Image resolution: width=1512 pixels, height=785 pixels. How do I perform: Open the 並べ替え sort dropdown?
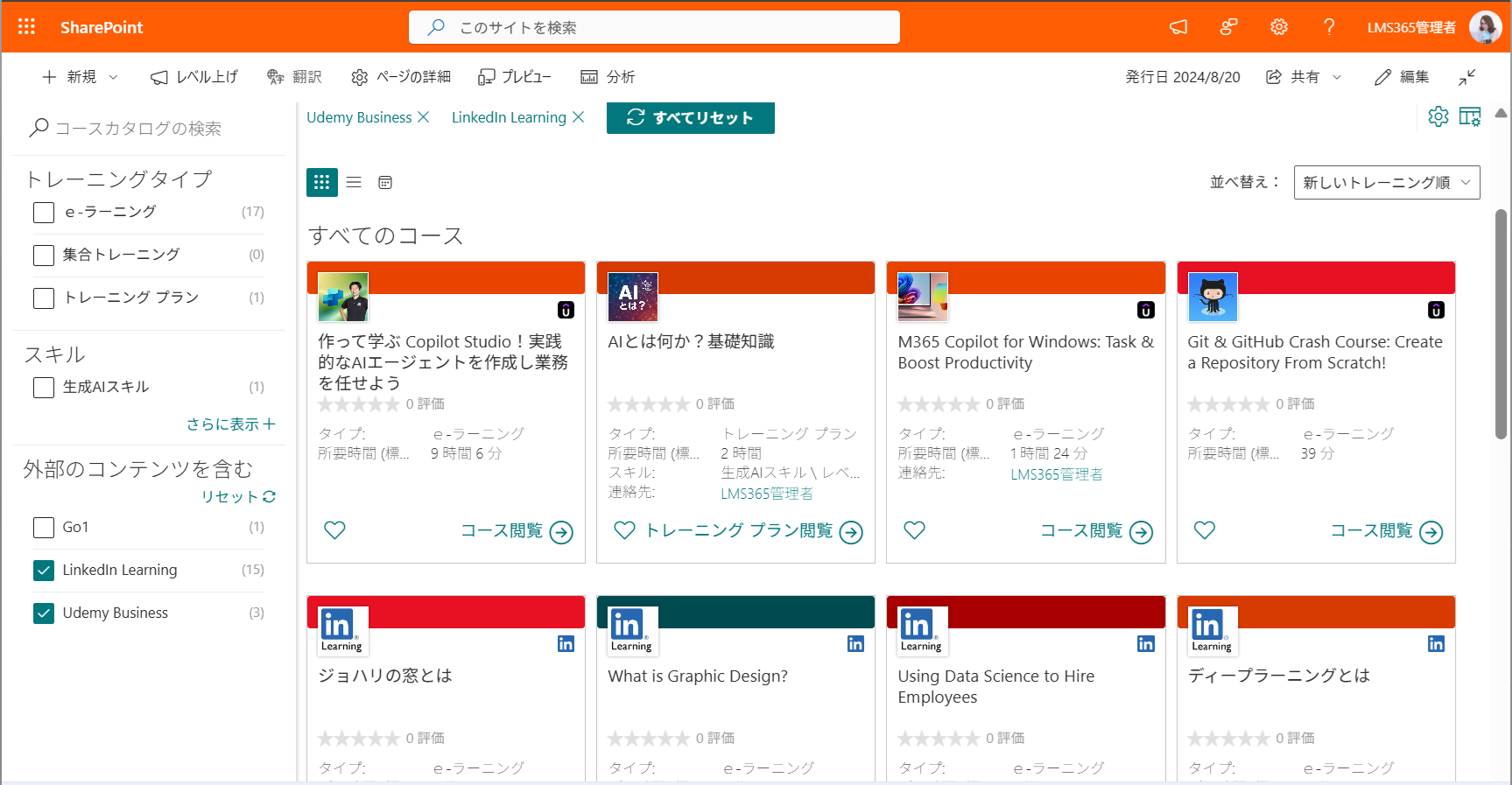1387,182
